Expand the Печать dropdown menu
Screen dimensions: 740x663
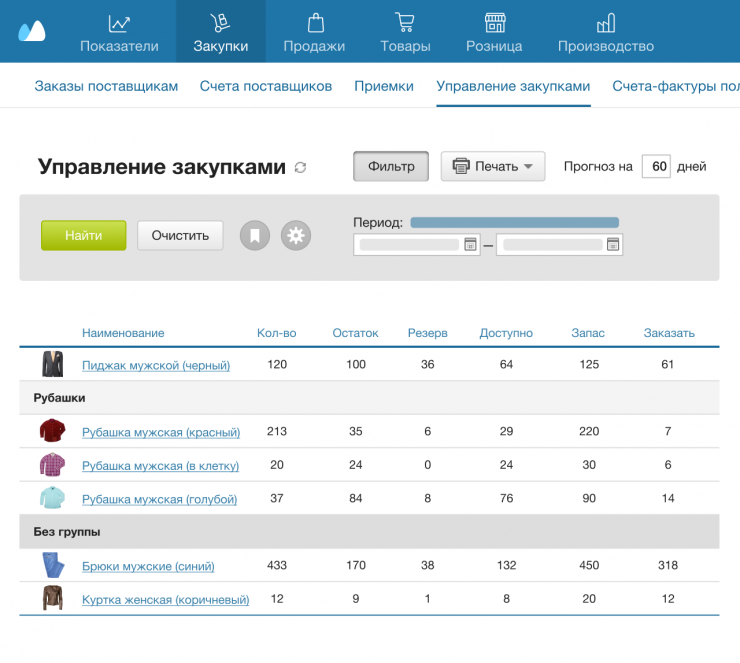coord(493,166)
